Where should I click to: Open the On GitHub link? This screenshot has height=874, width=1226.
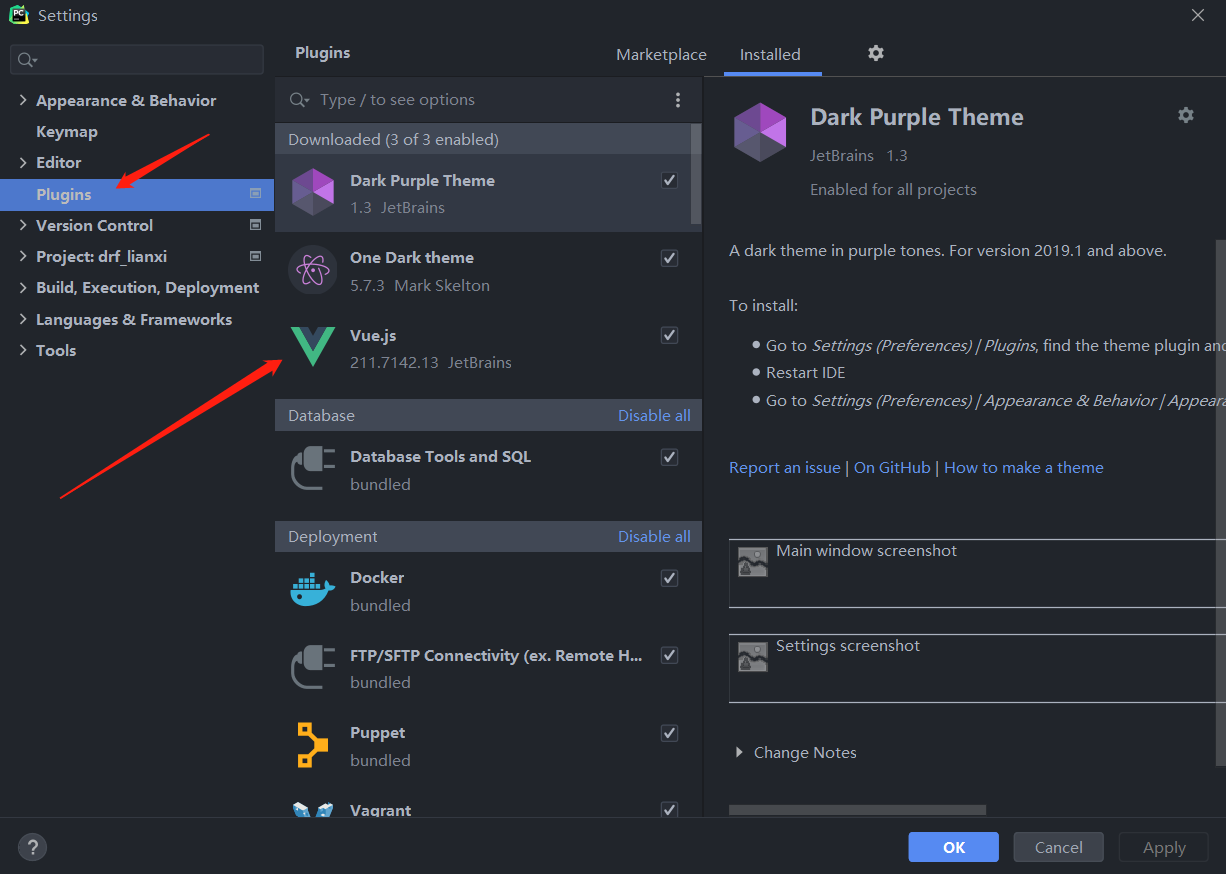click(x=892, y=467)
